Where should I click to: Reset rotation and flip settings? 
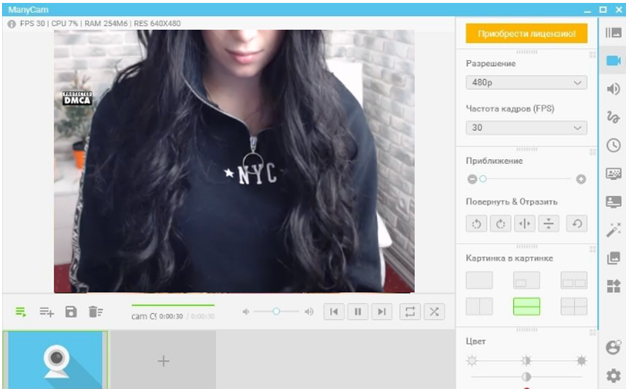click(x=577, y=224)
